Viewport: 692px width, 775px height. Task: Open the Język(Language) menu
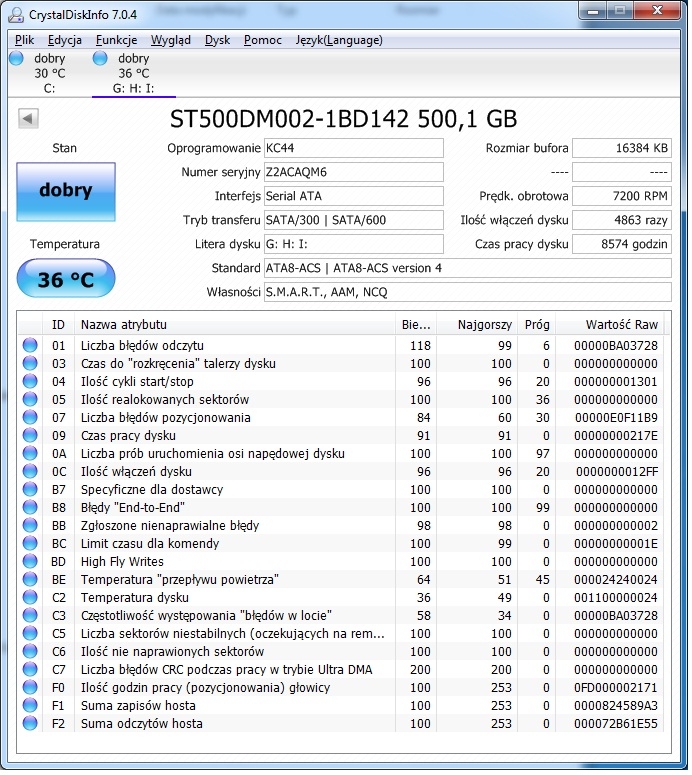(x=339, y=40)
